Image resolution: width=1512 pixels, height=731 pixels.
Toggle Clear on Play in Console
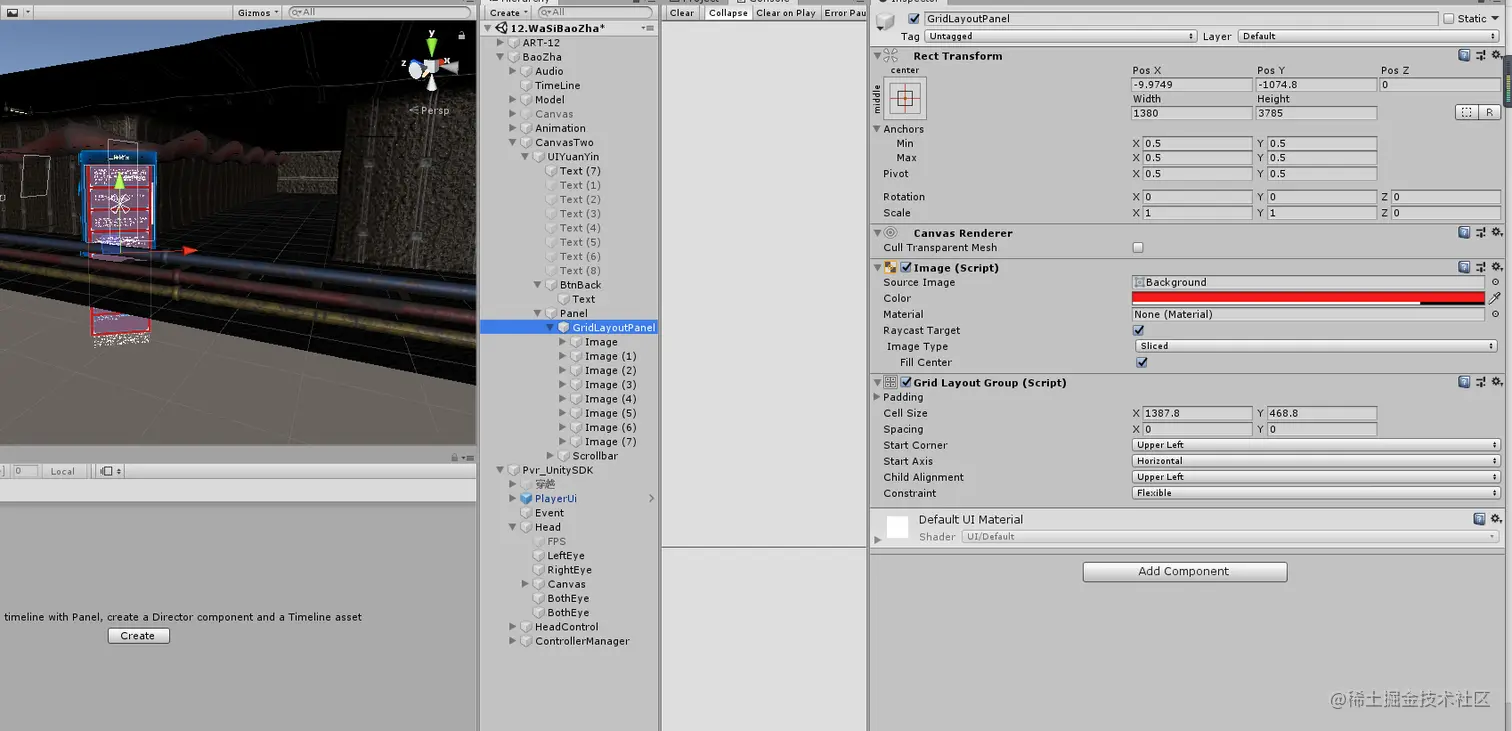click(x=786, y=12)
